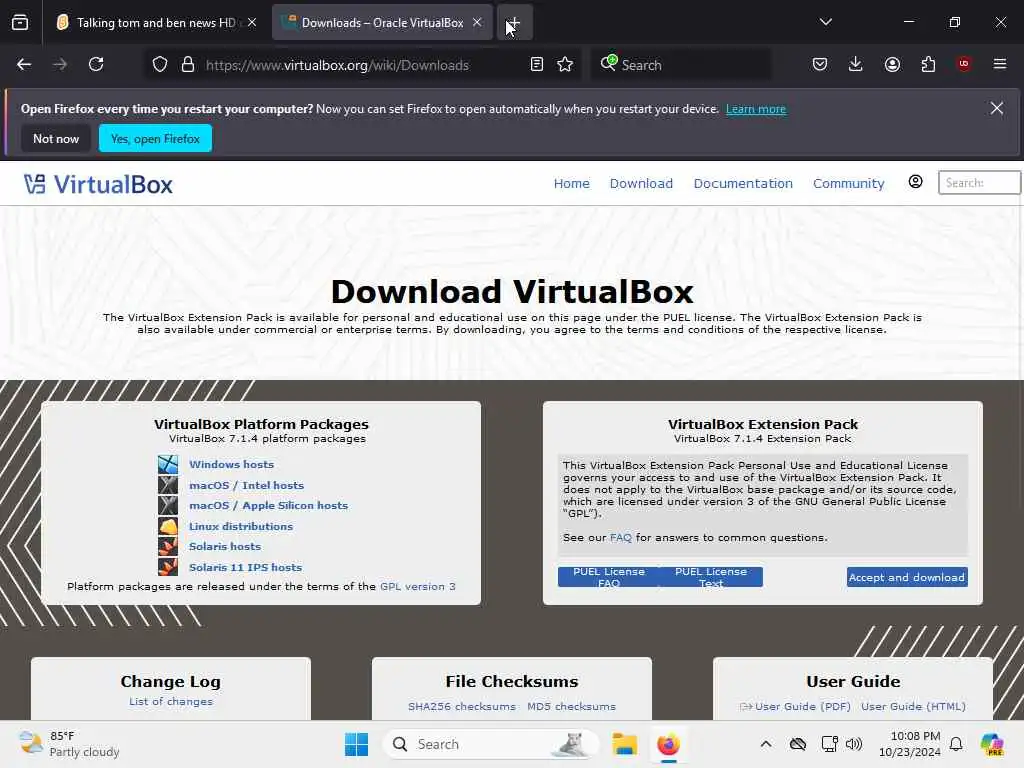Open the extensions puzzle icon
The width and height of the screenshot is (1024, 768).
pyautogui.click(x=928, y=65)
